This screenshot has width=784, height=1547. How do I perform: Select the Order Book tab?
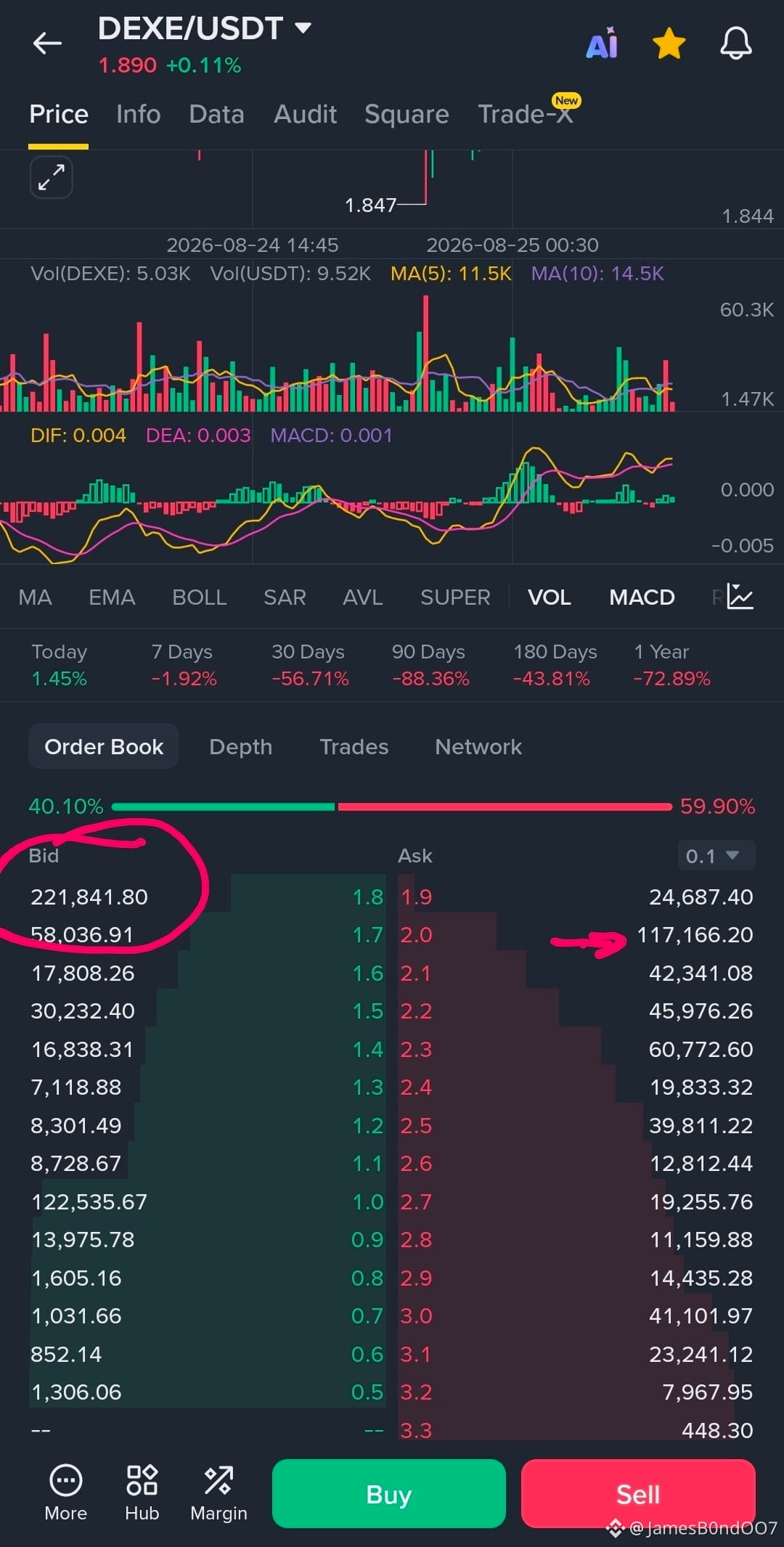coord(104,746)
